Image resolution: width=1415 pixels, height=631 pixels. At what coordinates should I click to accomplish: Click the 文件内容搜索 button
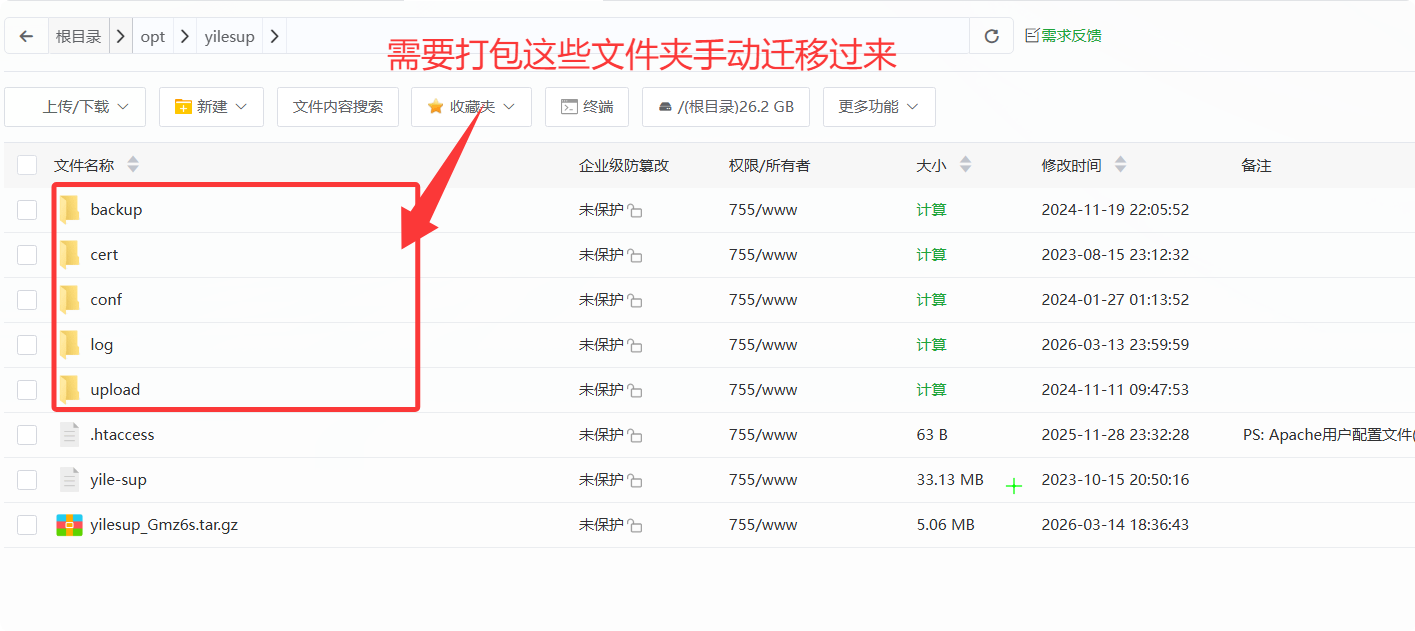click(x=338, y=107)
